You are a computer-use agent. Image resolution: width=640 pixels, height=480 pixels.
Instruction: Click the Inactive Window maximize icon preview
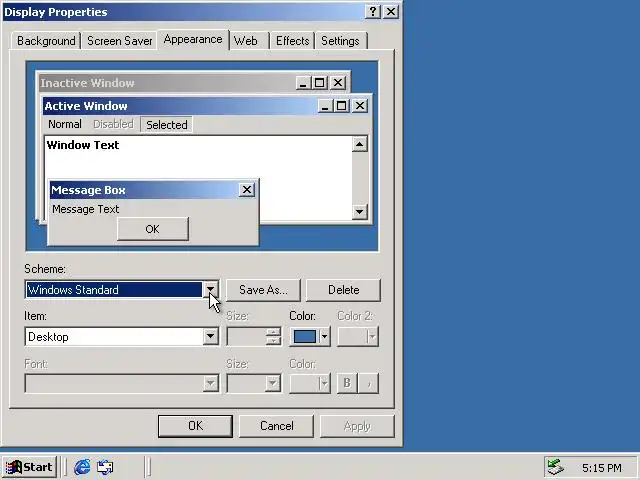[319, 83]
